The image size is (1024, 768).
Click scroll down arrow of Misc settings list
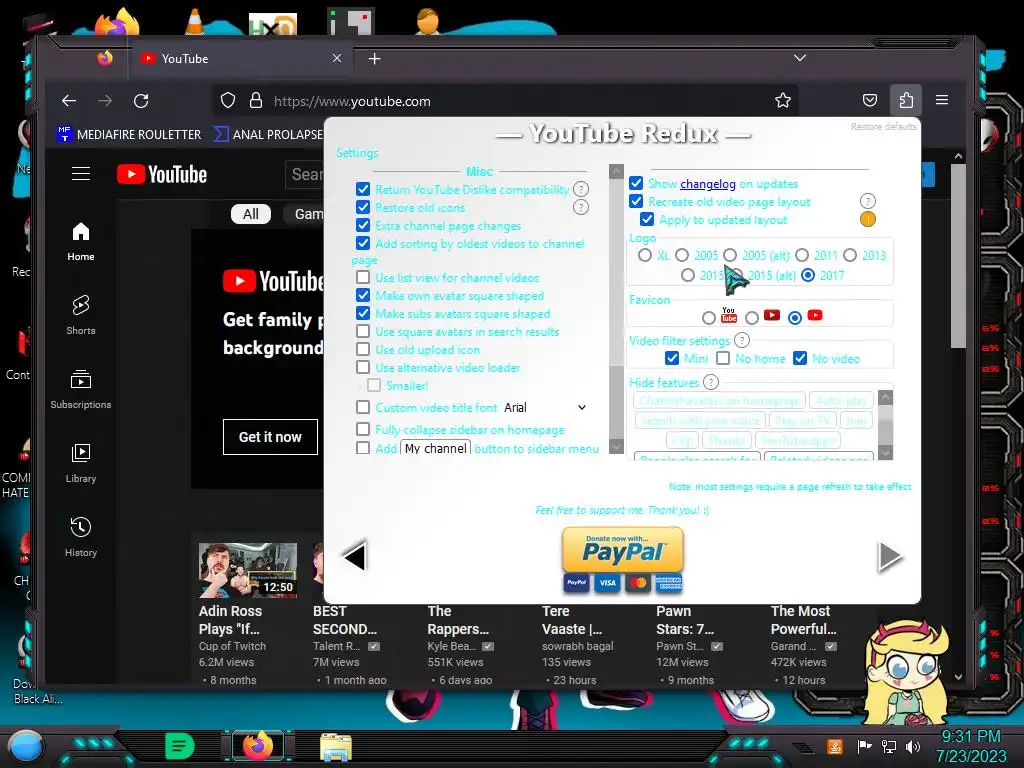[x=616, y=447]
